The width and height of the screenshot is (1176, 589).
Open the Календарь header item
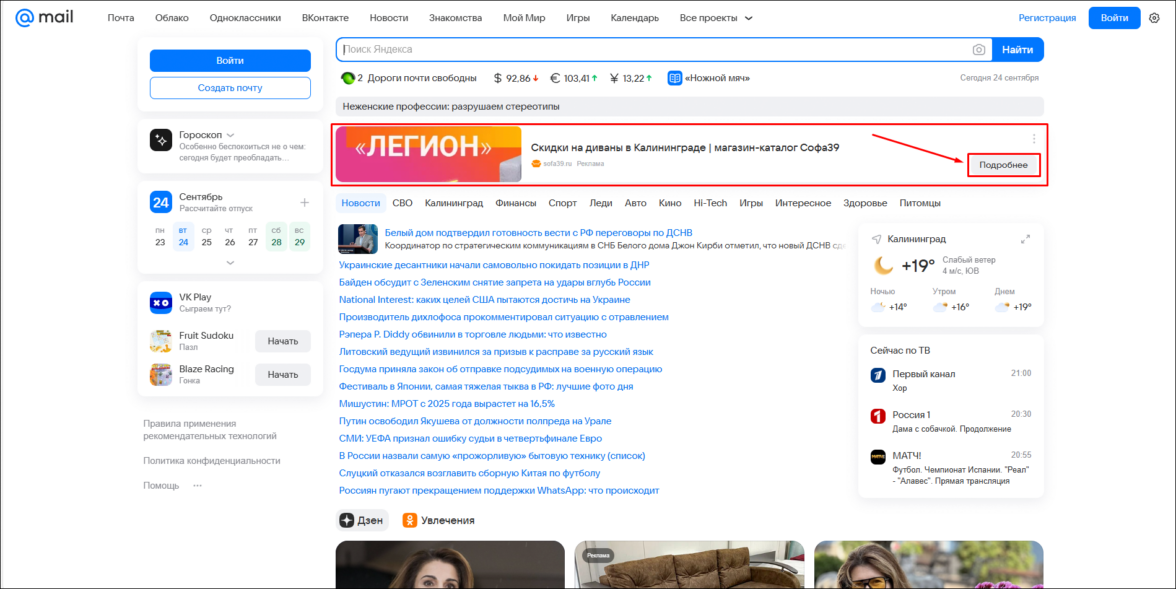(634, 18)
